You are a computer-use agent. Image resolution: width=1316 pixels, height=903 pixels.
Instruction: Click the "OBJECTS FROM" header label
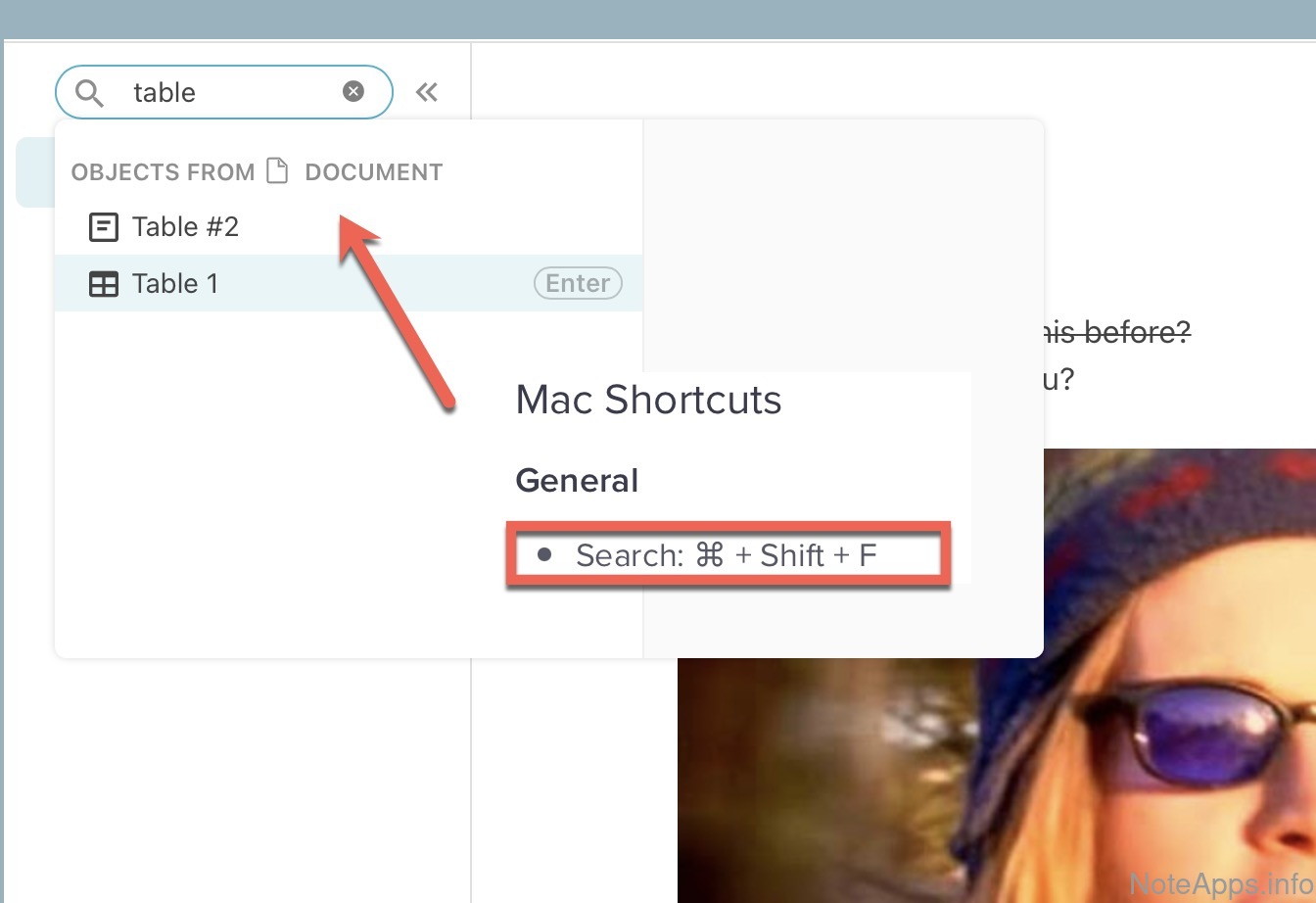[163, 172]
